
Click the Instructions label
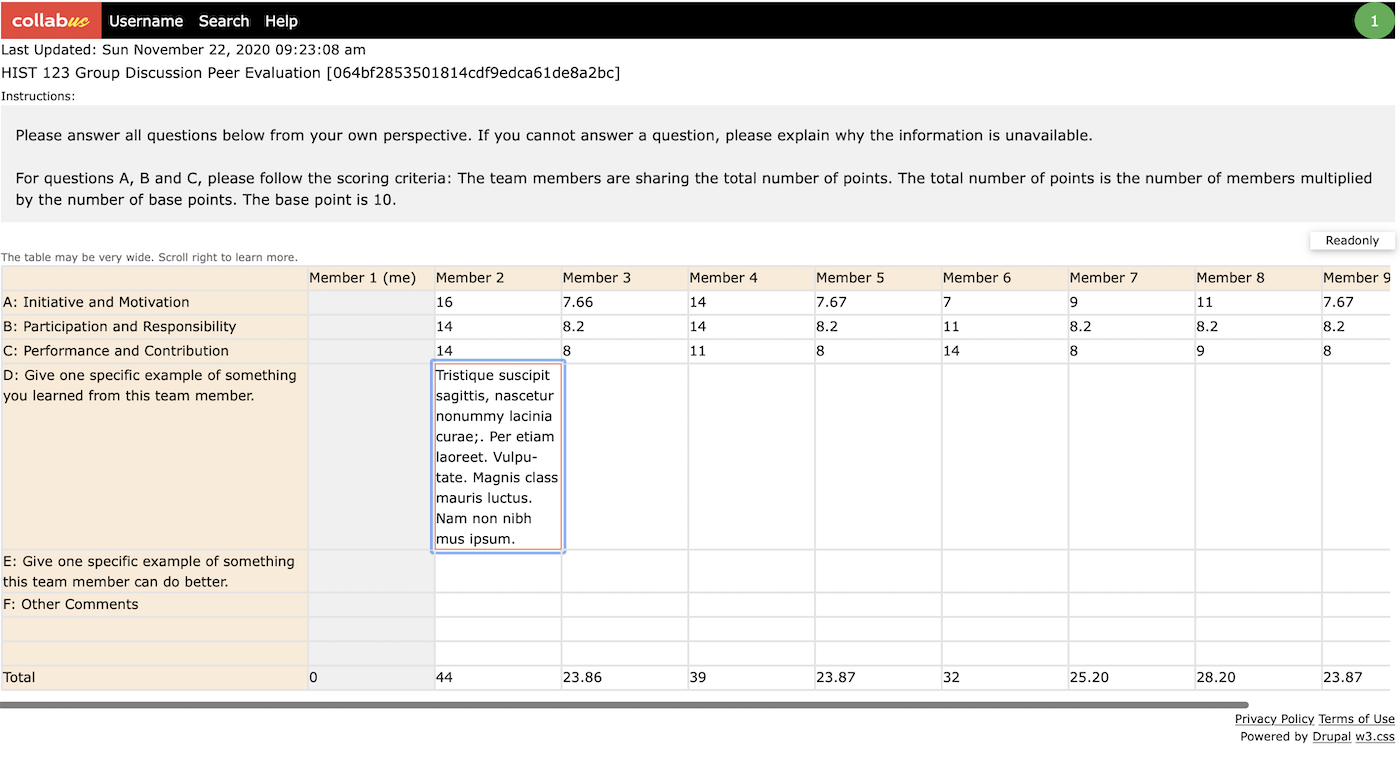pyautogui.click(x=38, y=97)
